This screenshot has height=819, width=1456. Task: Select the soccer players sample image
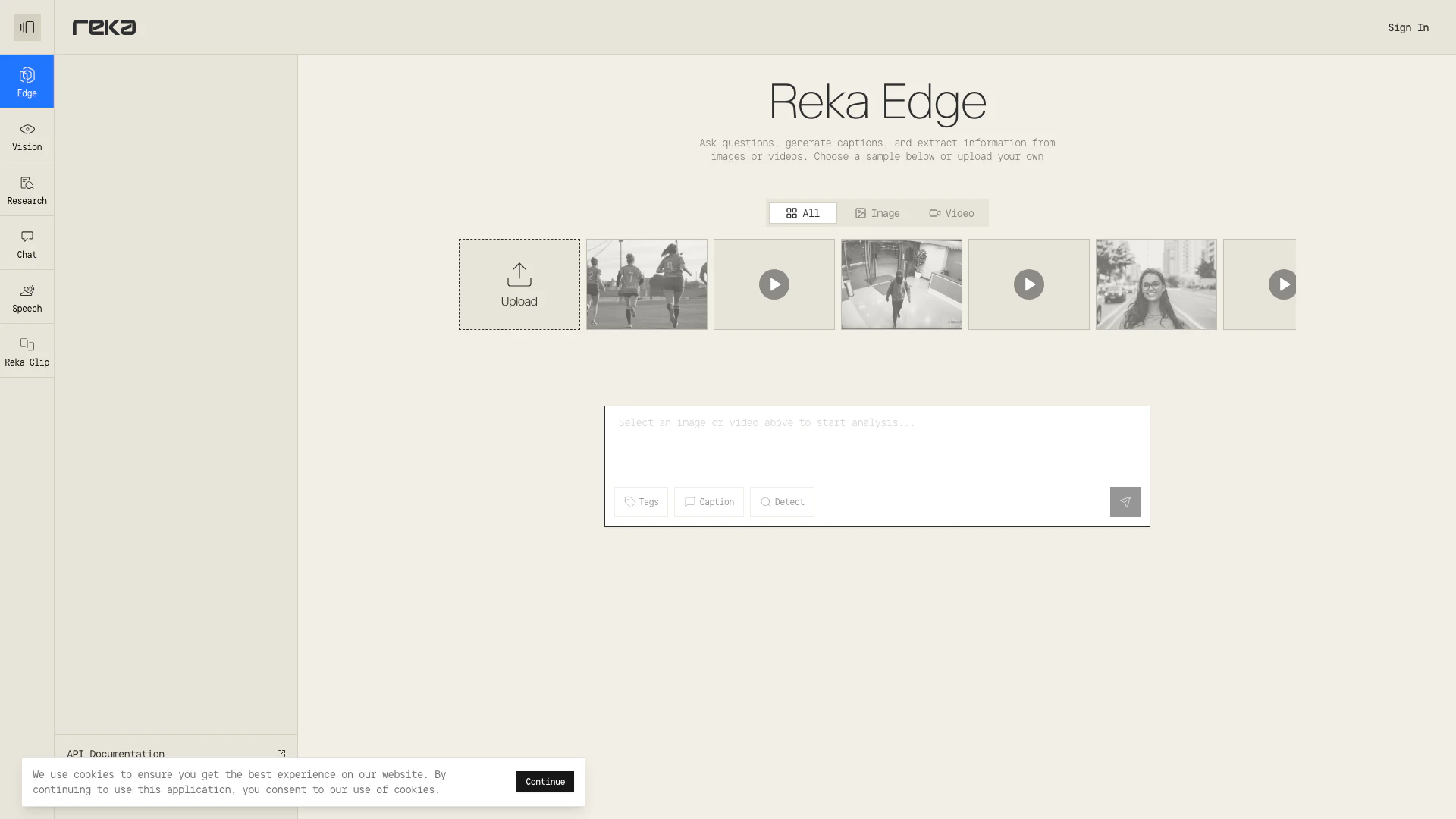click(646, 284)
